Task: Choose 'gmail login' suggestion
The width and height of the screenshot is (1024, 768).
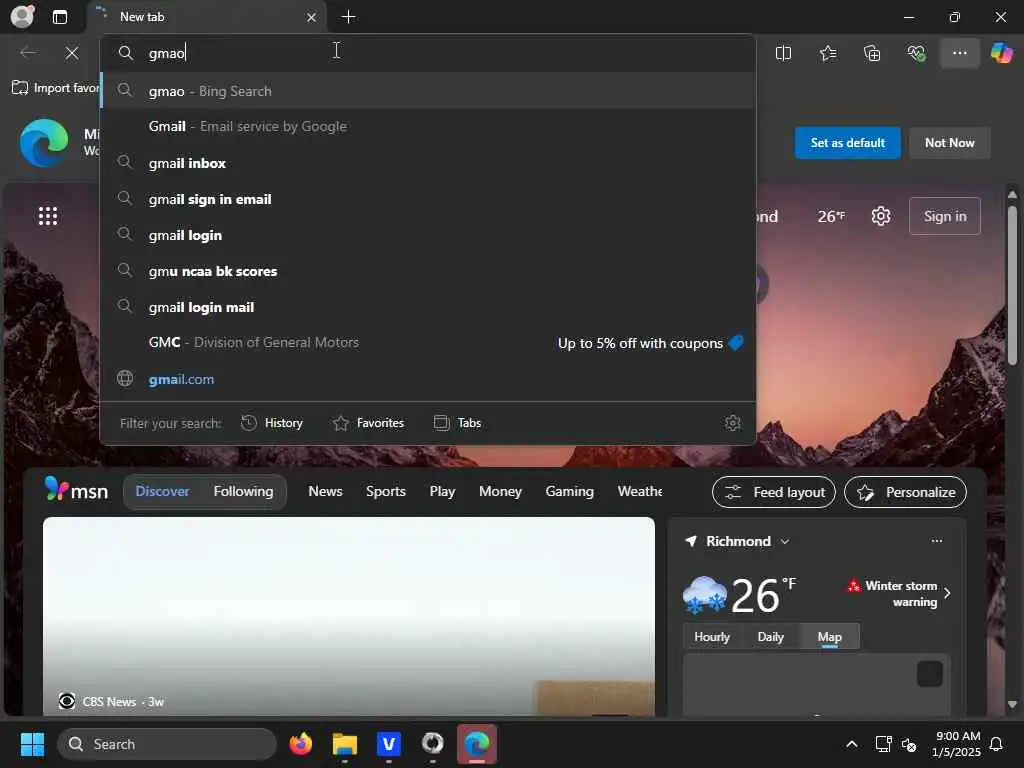Action: [x=428, y=235]
